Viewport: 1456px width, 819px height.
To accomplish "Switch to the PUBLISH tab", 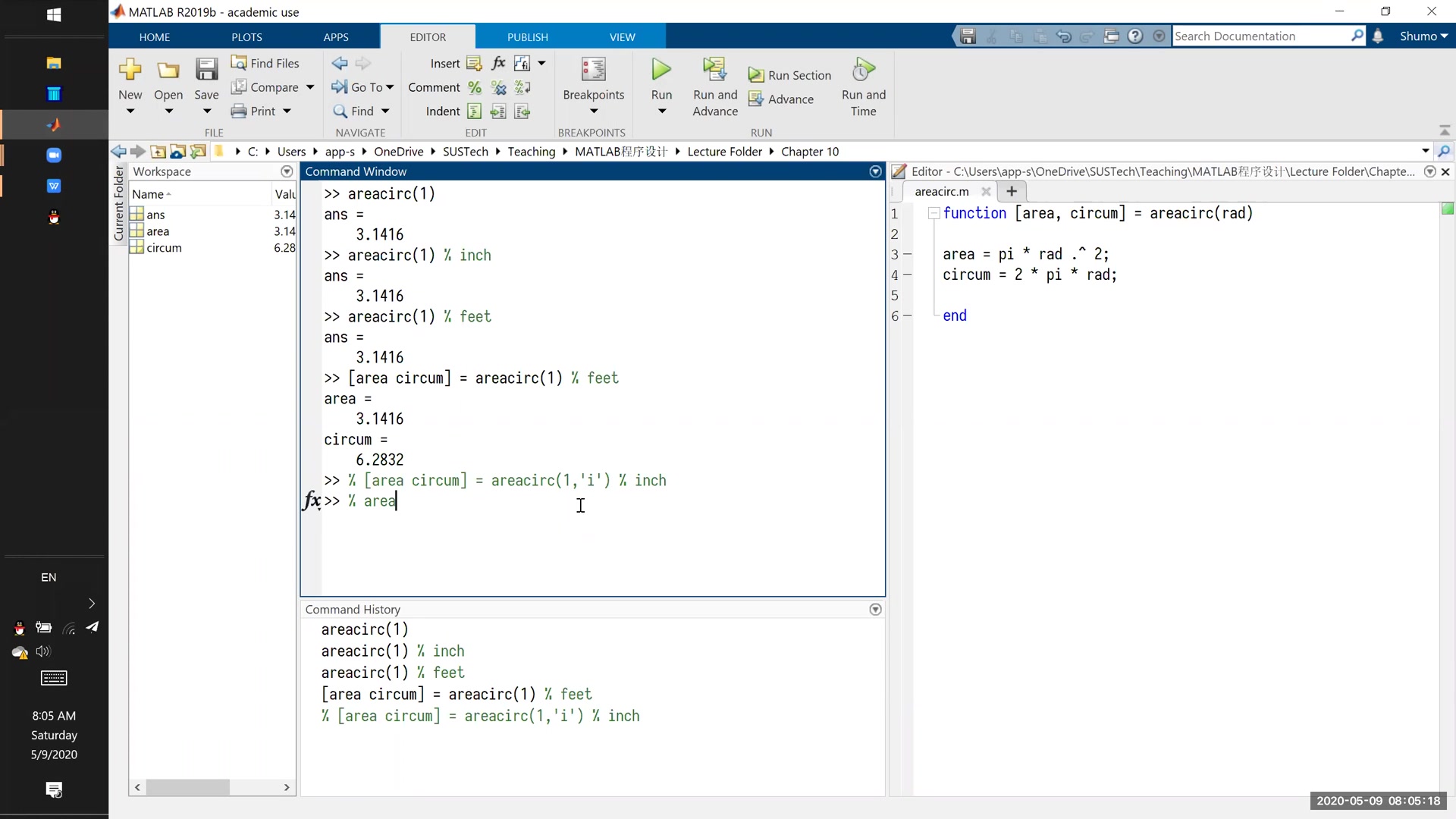I will (527, 36).
